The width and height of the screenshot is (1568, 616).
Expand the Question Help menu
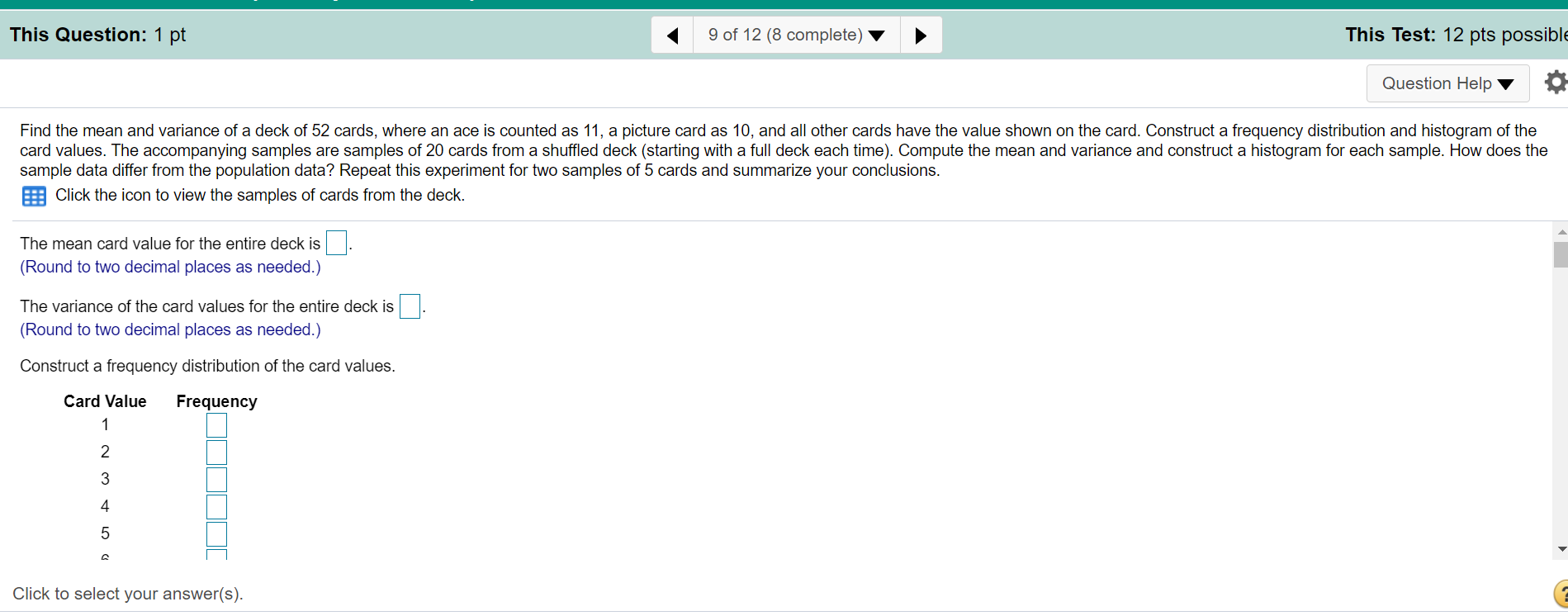1447,83
